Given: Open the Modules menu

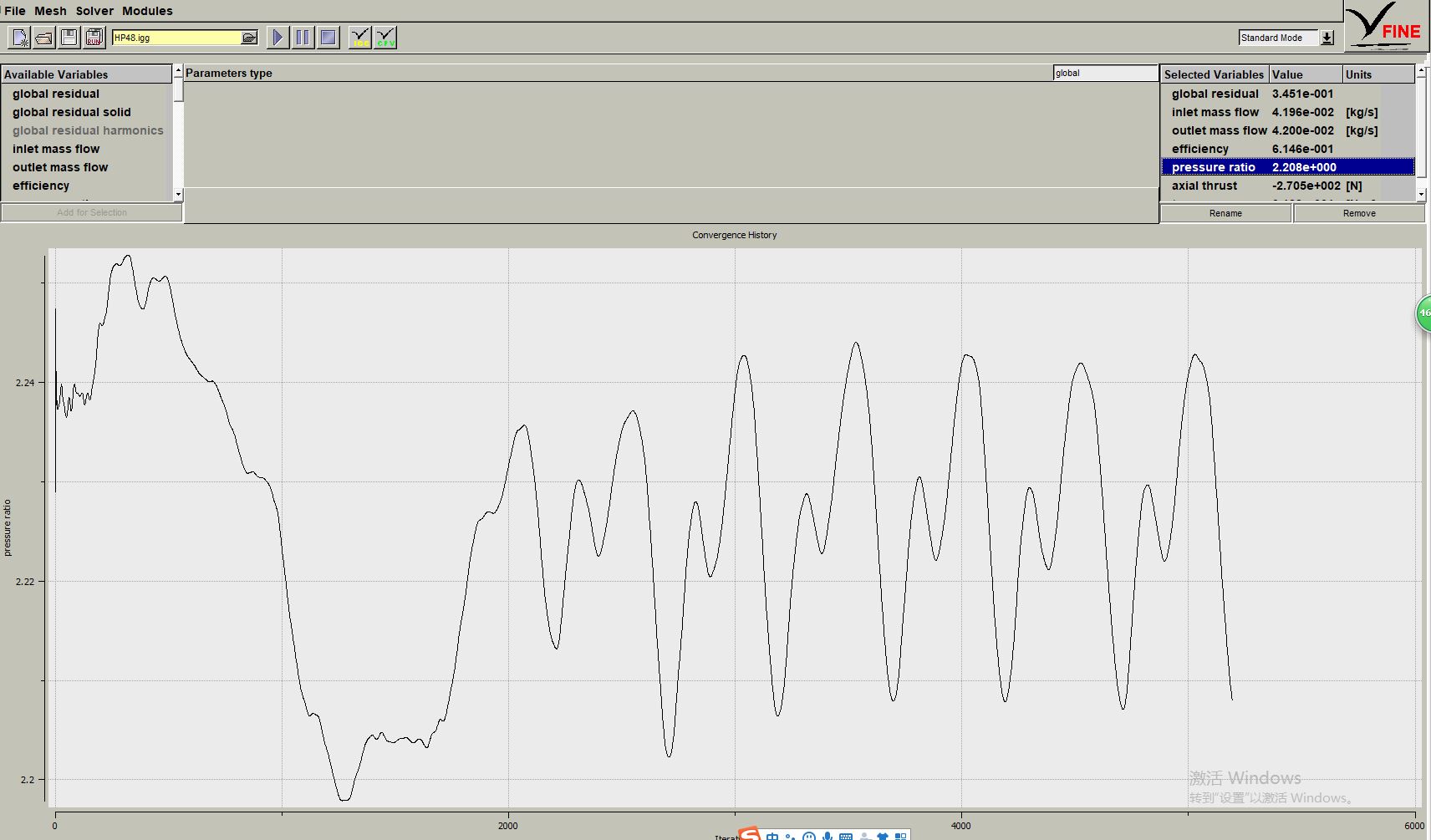Looking at the screenshot, I should pos(147,11).
